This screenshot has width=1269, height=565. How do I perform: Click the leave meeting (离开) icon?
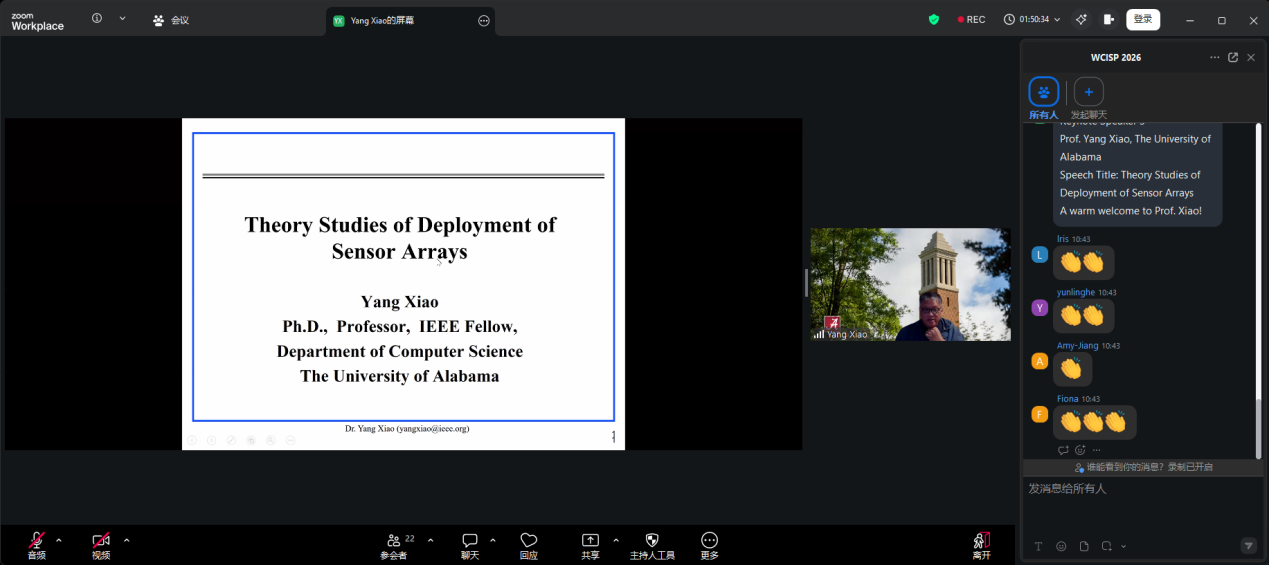click(x=981, y=541)
